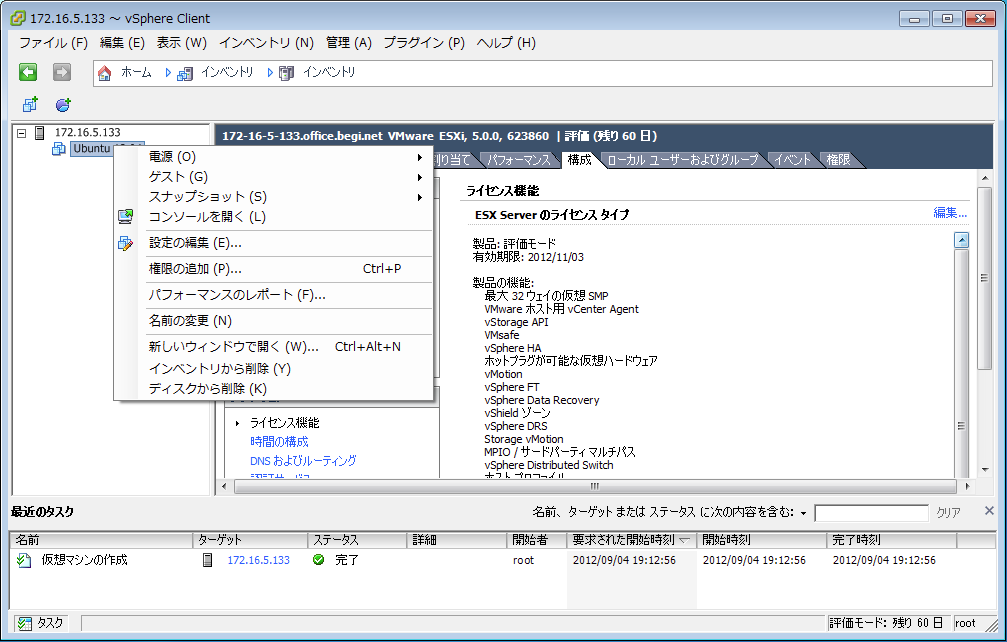Open the ヘルプ menu
This screenshot has height=642, width=1007.
(x=506, y=42)
